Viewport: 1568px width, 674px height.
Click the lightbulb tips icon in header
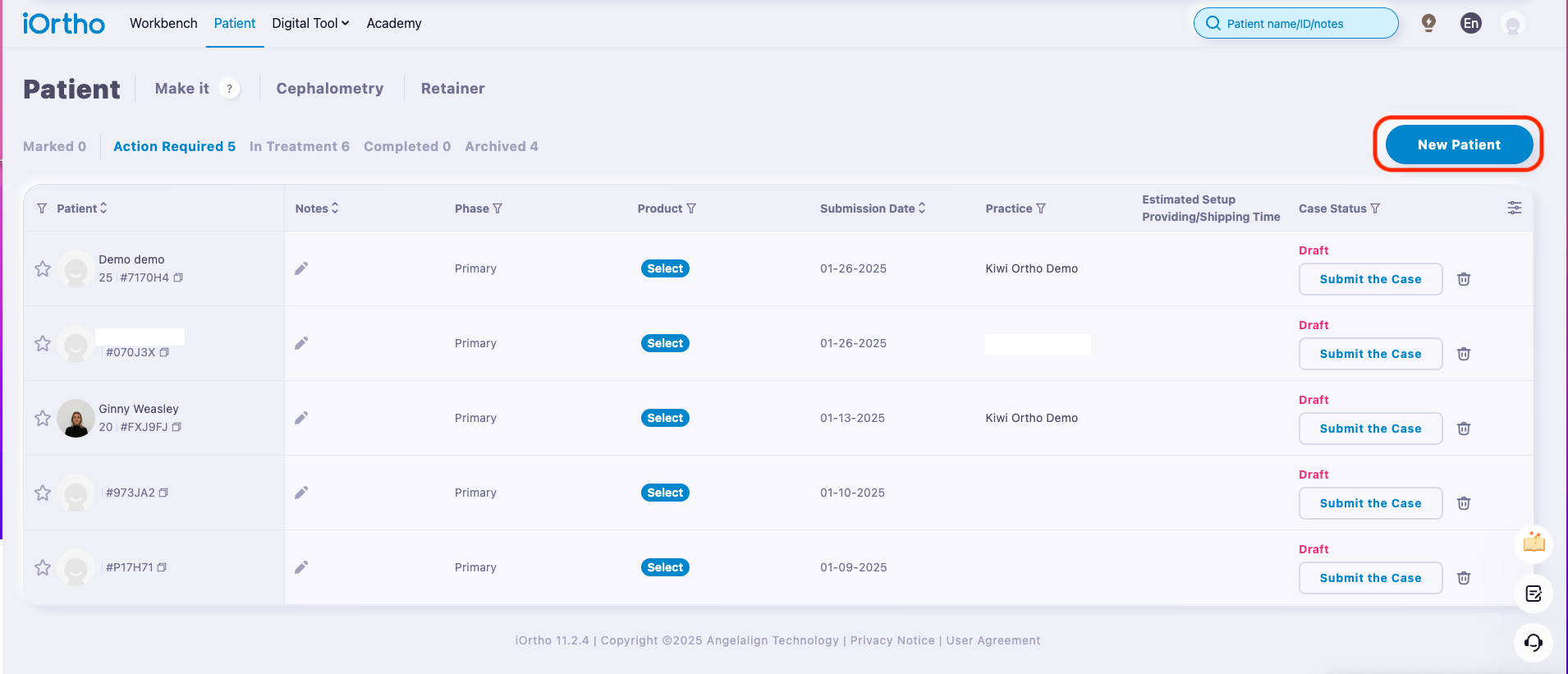tap(1428, 23)
